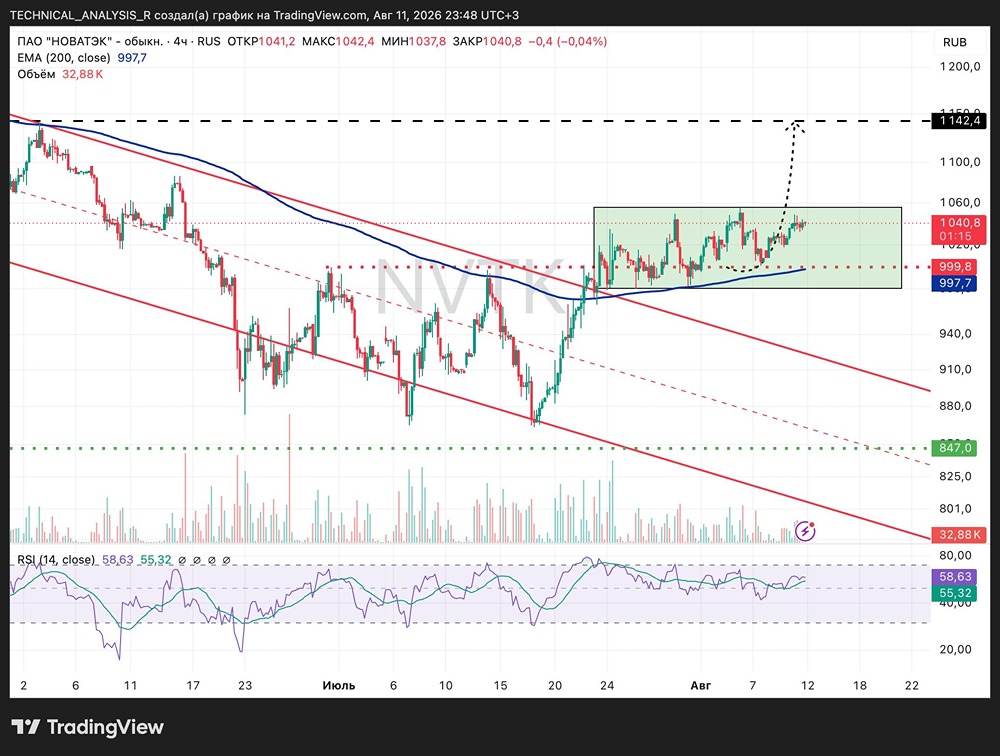This screenshot has height=756, width=1000.
Task: Click the Авг month label on time axis
Action: tap(700, 686)
